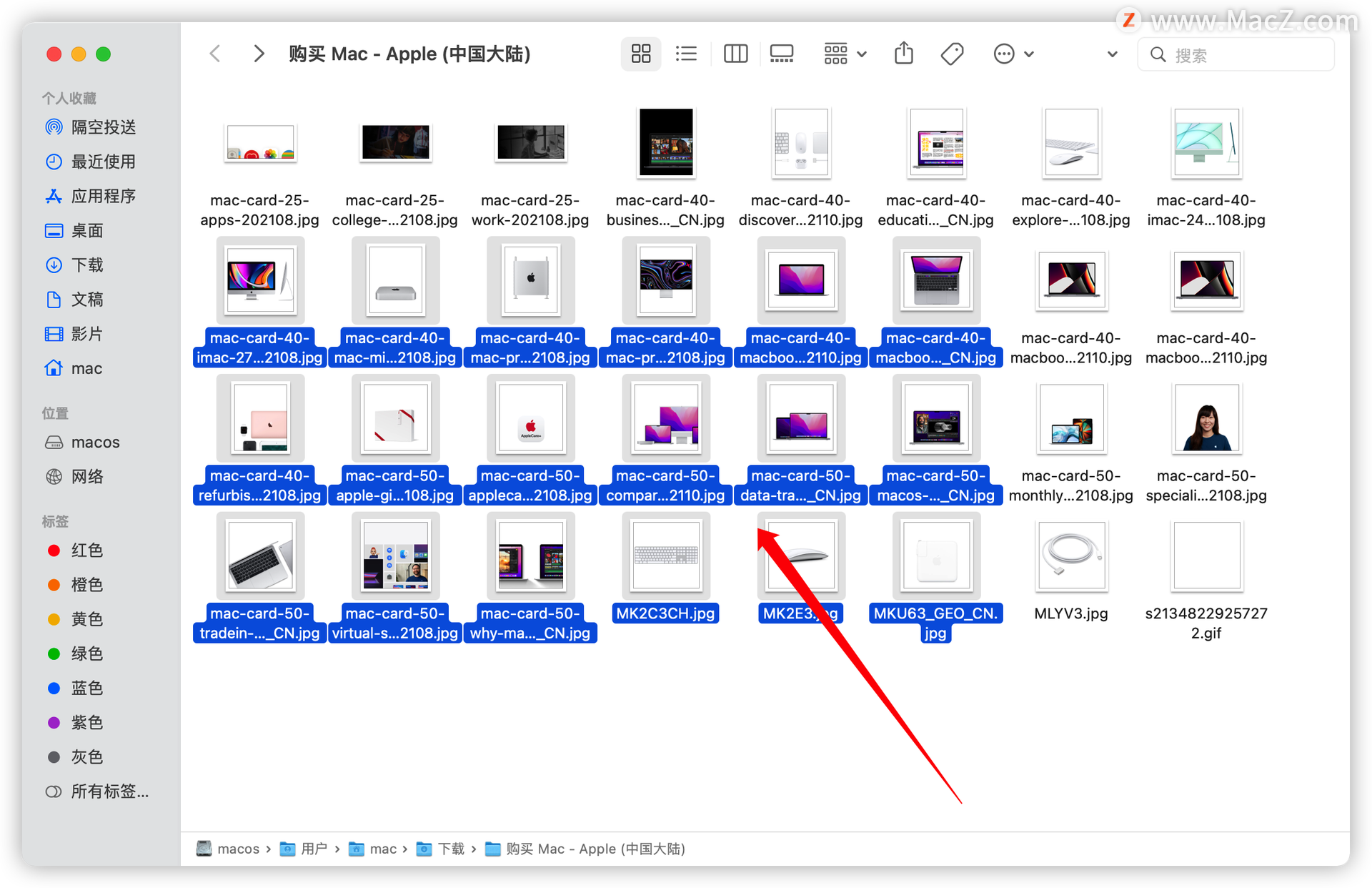Open 影片 in sidebar
The width and height of the screenshot is (1372, 888).
click(x=75, y=334)
